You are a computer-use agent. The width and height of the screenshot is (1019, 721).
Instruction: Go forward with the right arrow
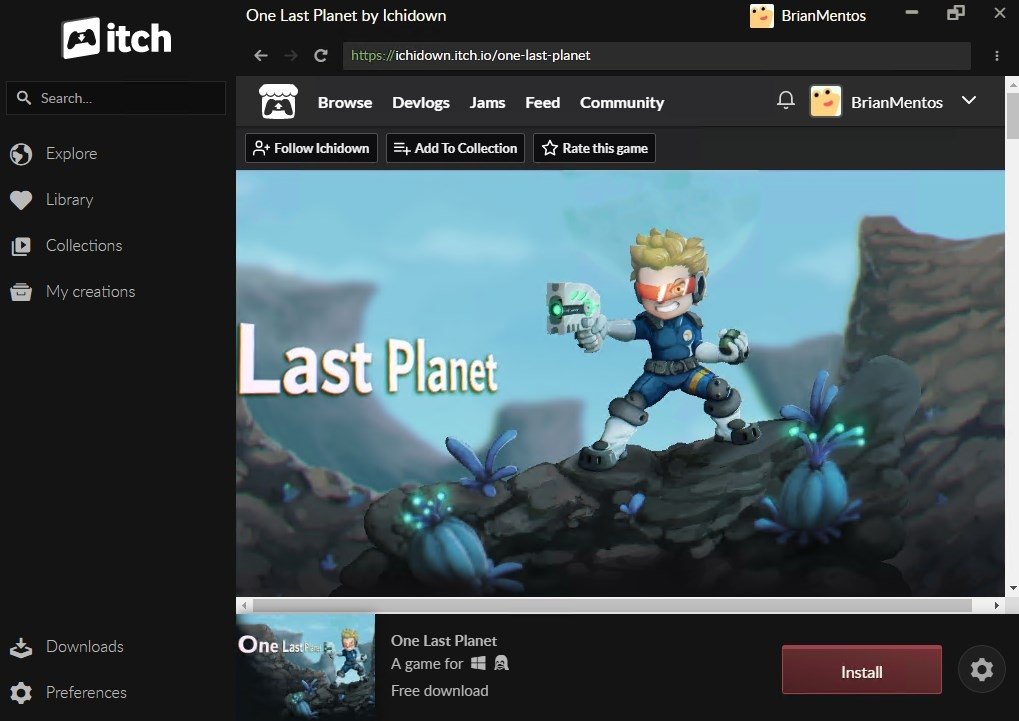[x=290, y=56]
